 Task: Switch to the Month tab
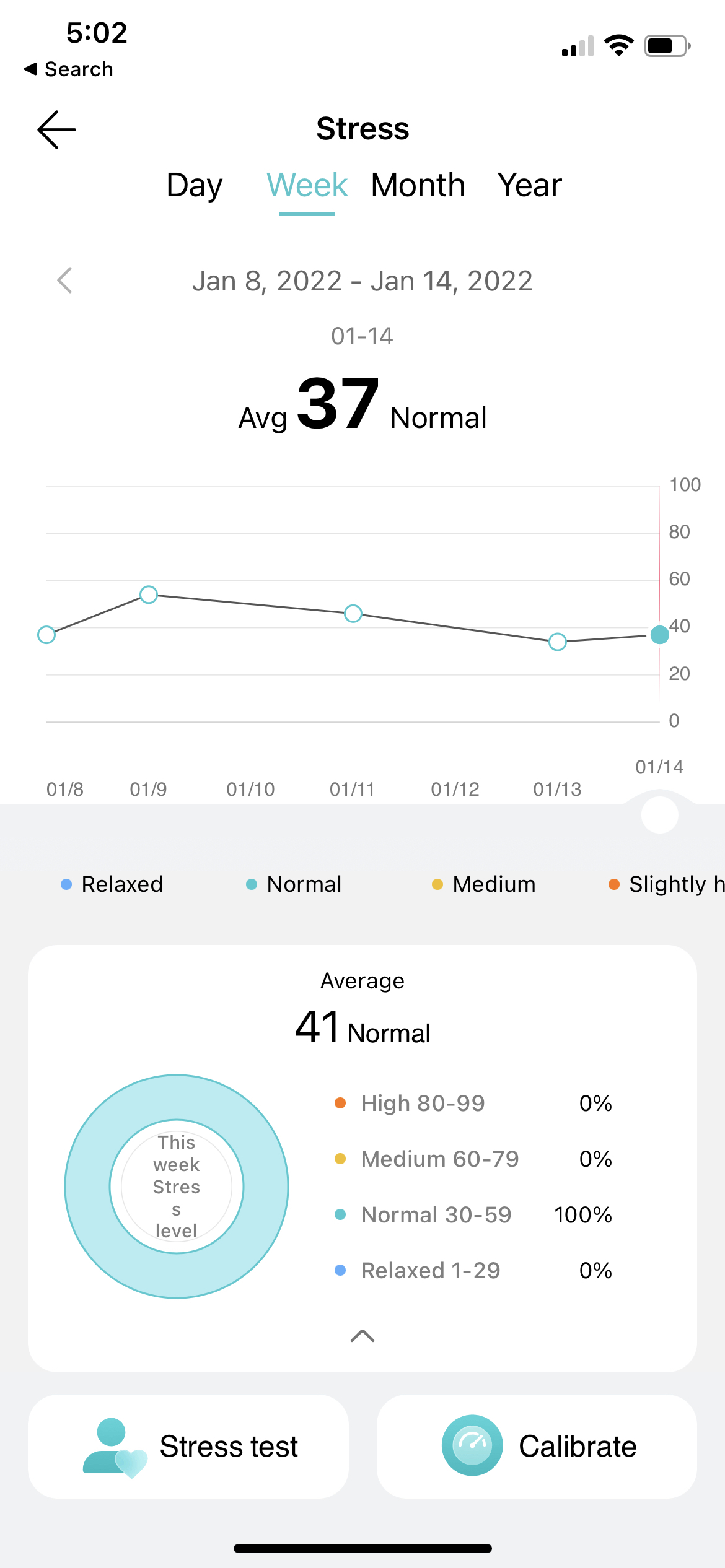click(x=418, y=185)
